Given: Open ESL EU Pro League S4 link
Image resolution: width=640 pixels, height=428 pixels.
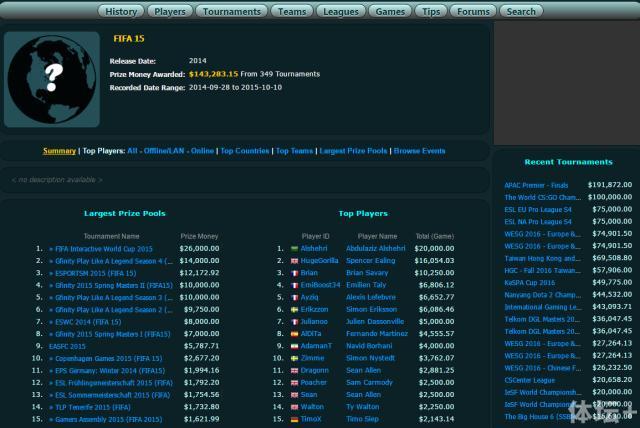Looking at the screenshot, I should click(x=538, y=210).
